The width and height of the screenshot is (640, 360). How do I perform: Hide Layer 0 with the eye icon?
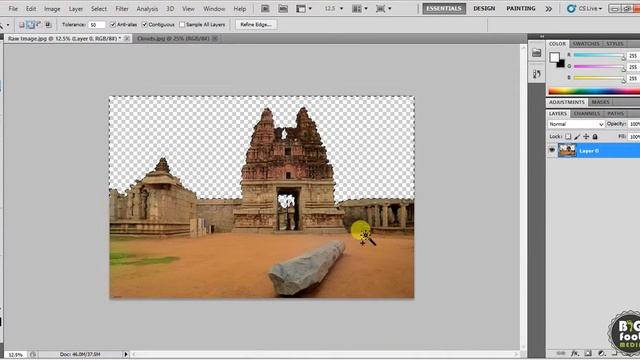(x=552, y=150)
